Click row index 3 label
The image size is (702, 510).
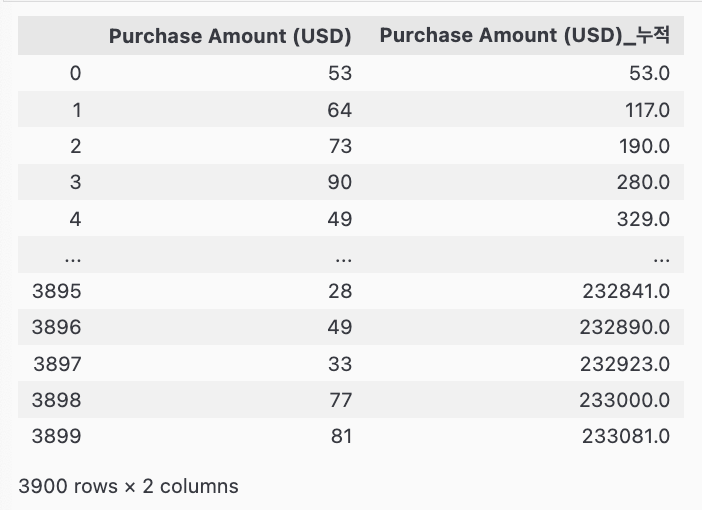(x=75, y=183)
